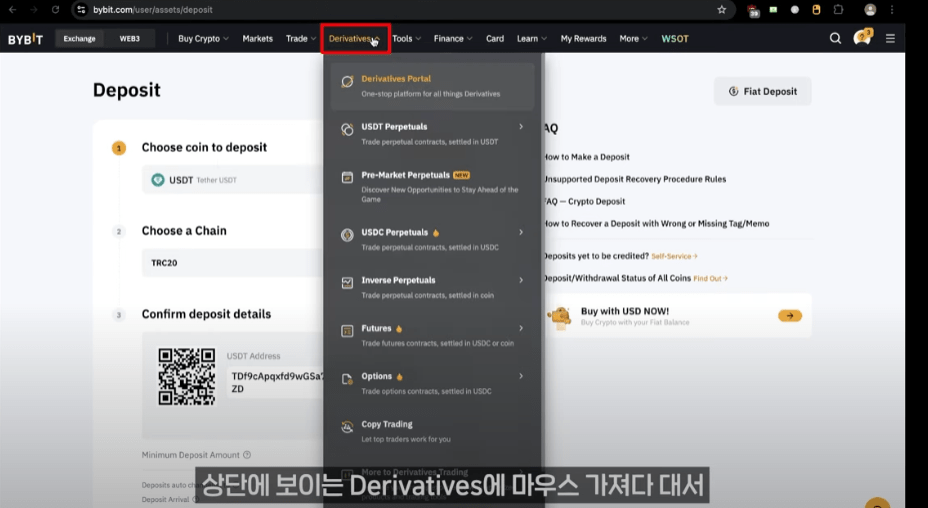Open the Self-Service link

tap(674, 256)
